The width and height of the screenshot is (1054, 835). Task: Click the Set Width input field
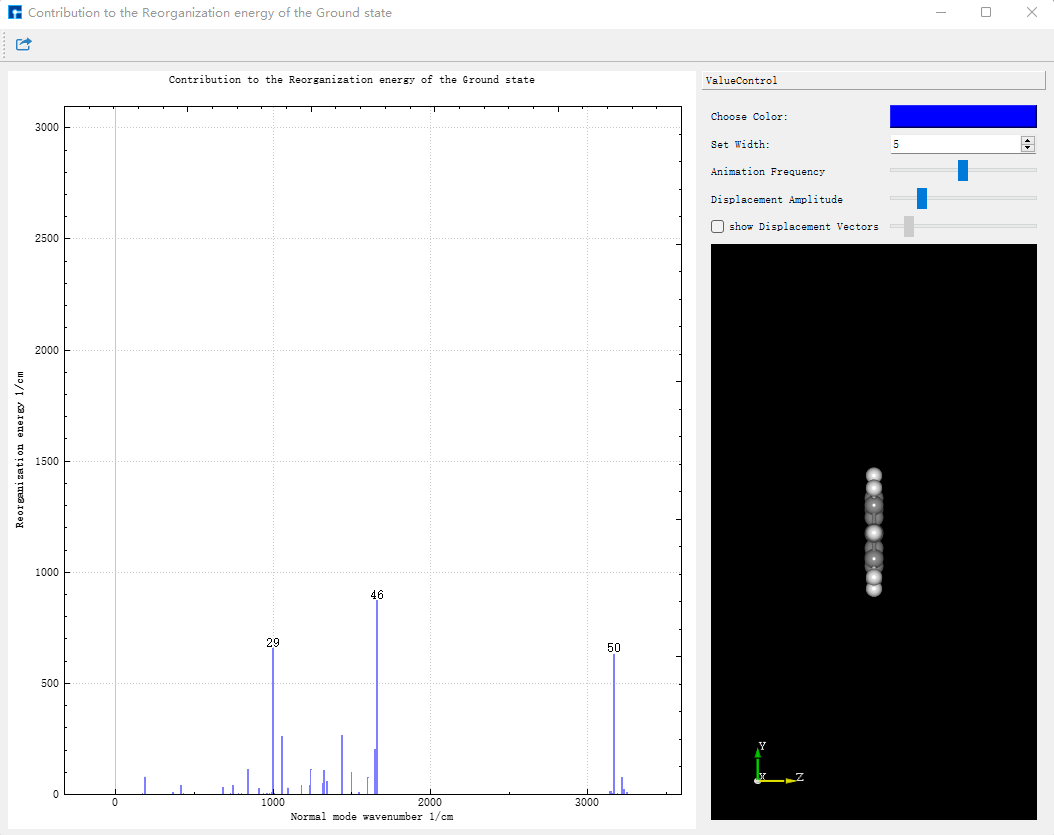click(x=955, y=144)
